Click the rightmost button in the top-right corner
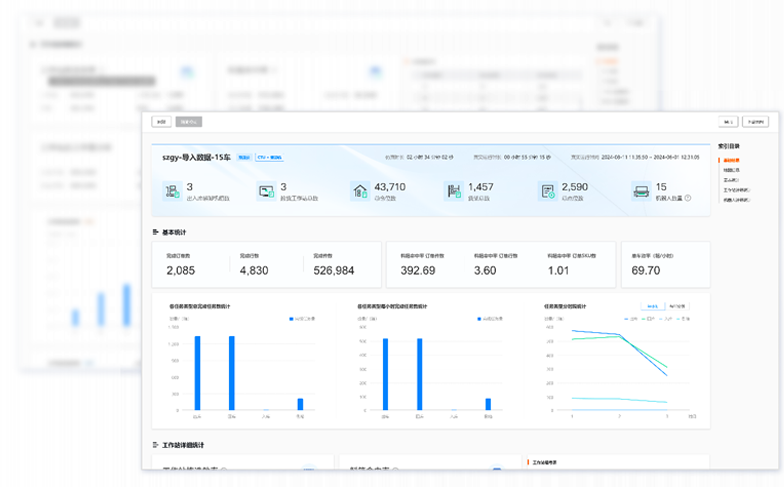 [755, 122]
